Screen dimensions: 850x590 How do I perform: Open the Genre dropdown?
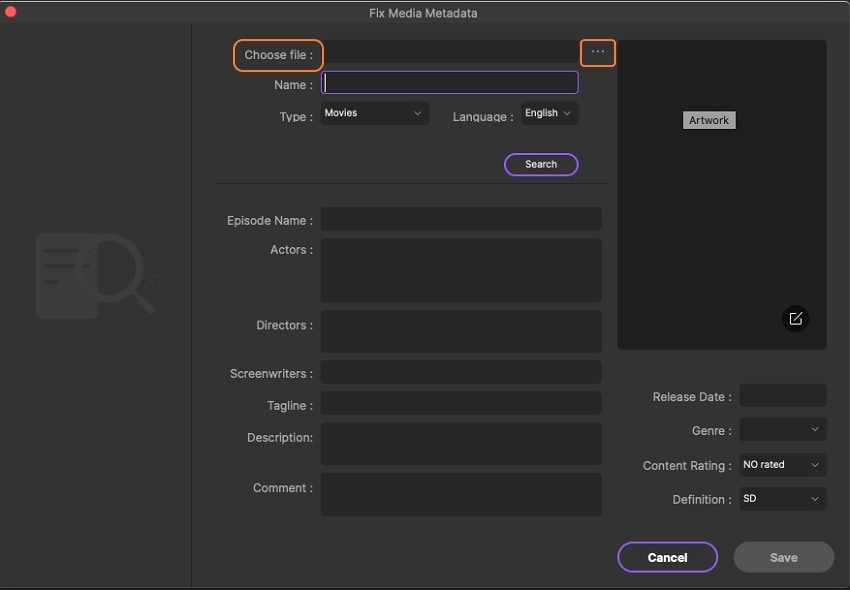(783, 430)
